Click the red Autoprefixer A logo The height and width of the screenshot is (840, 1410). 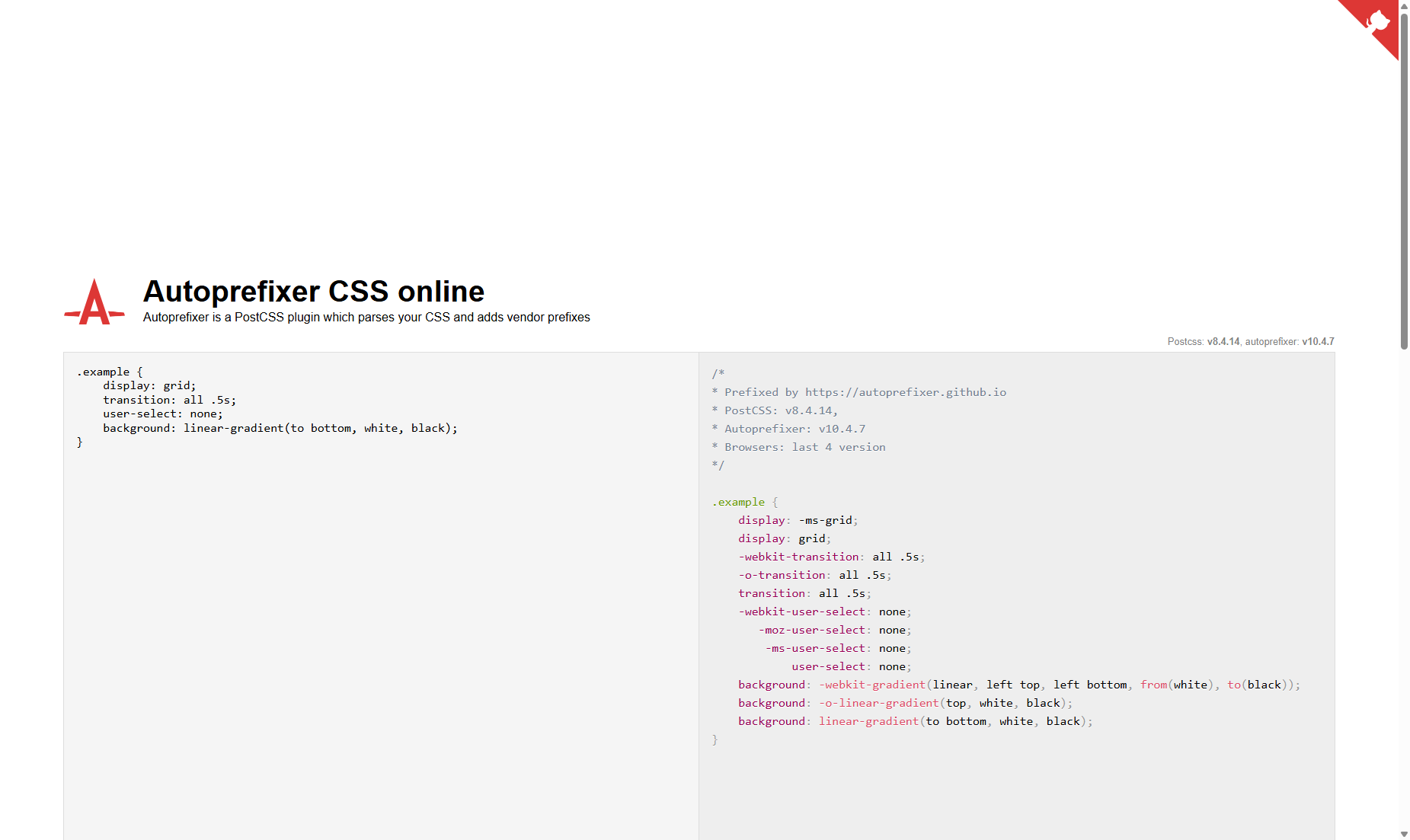tap(94, 302)
